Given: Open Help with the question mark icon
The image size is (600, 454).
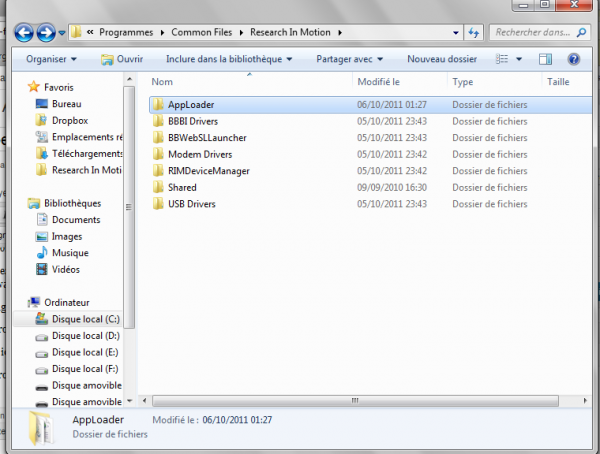Looking at the screenshot, I should pos(574,59).
